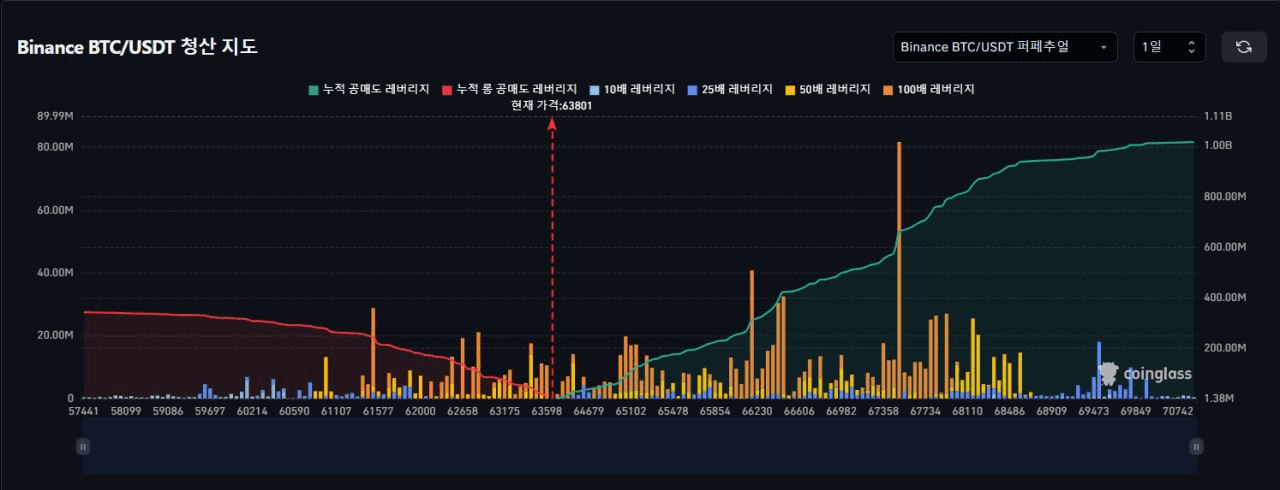
Task: Click the 70742 price axis label
Action: pyautogui.click(x=1178, y=411)
